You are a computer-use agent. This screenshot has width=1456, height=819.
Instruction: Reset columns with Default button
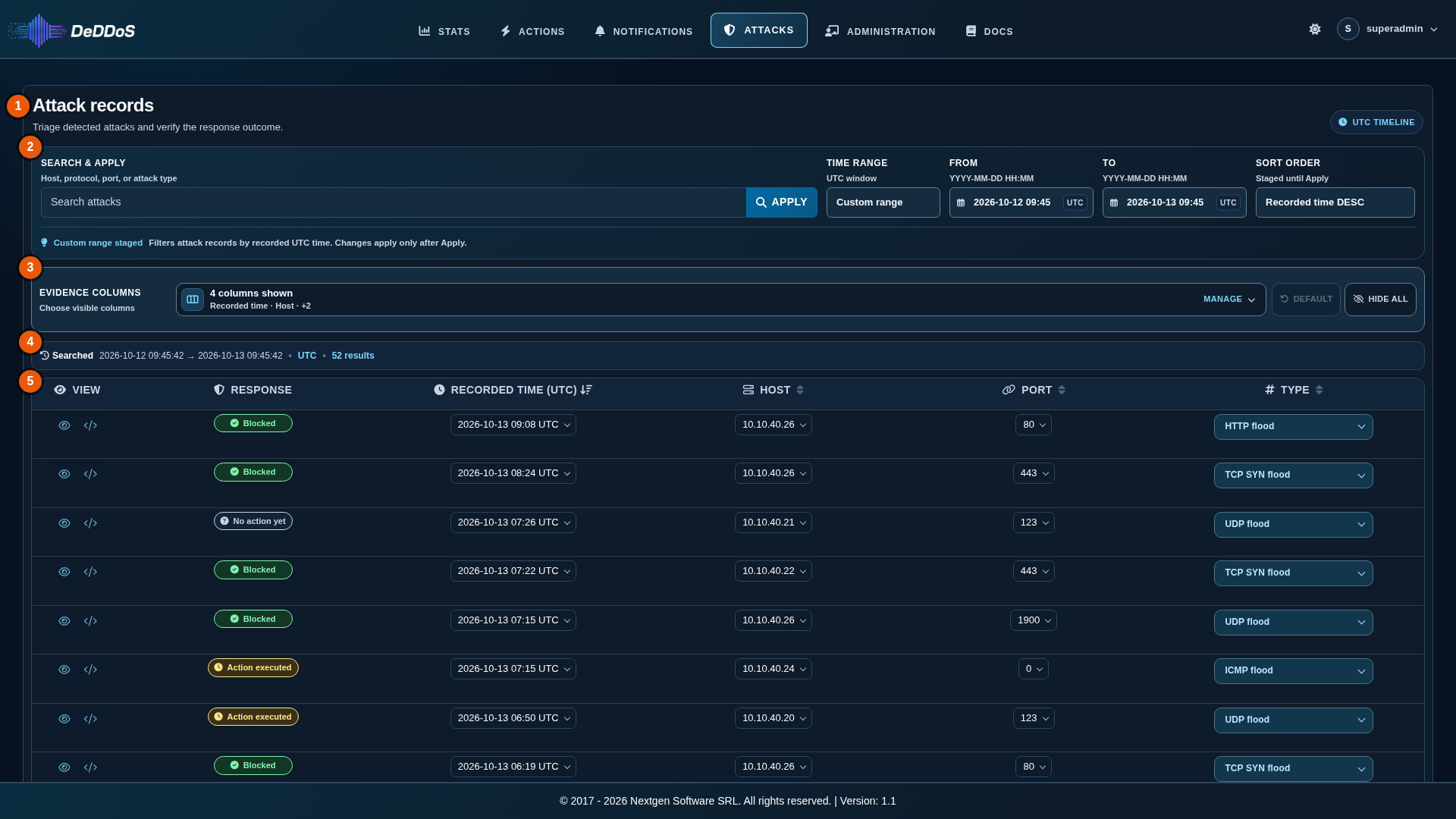coord(1306,300)
